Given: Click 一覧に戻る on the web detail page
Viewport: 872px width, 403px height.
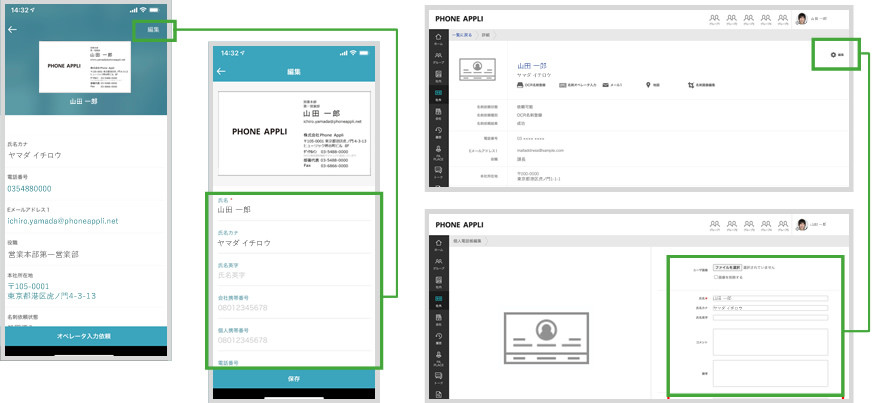Looking at the screenshot, I should point(462,34).
